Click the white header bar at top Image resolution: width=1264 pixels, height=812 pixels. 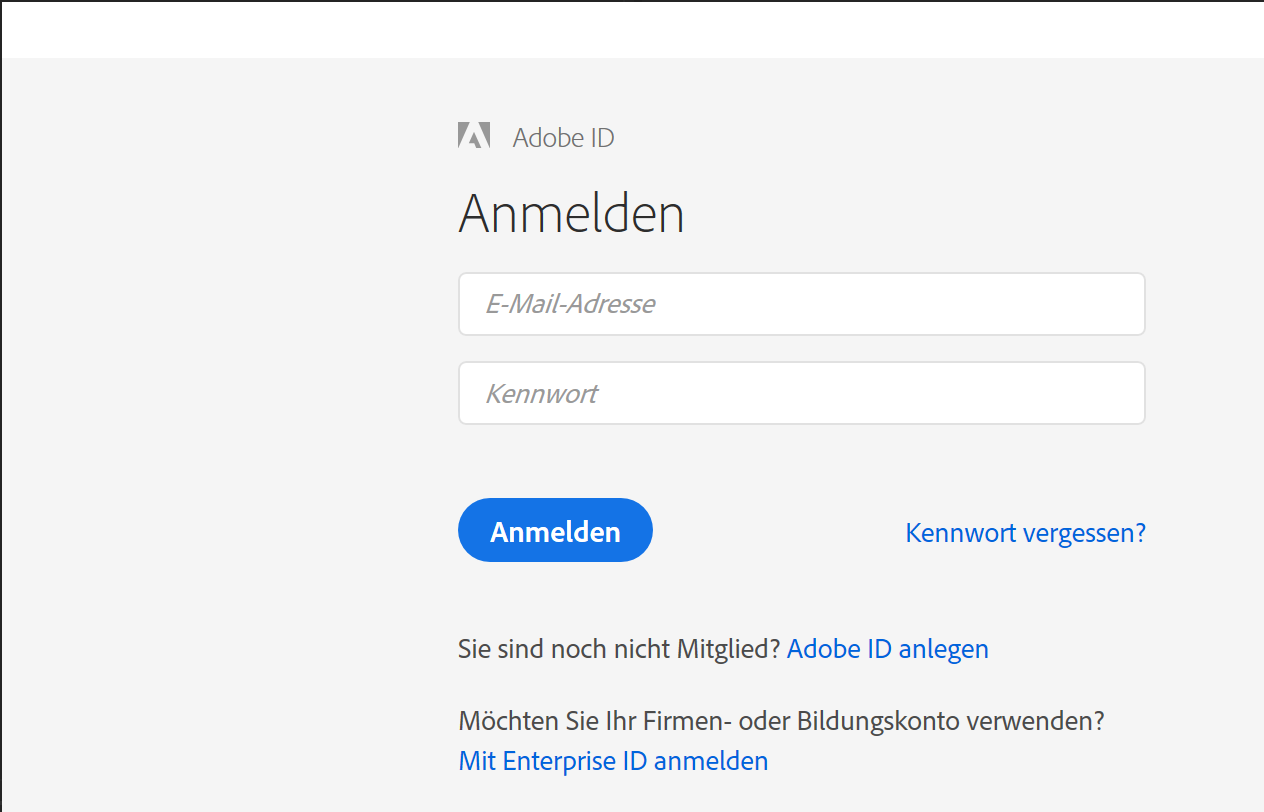coord(632,29)
